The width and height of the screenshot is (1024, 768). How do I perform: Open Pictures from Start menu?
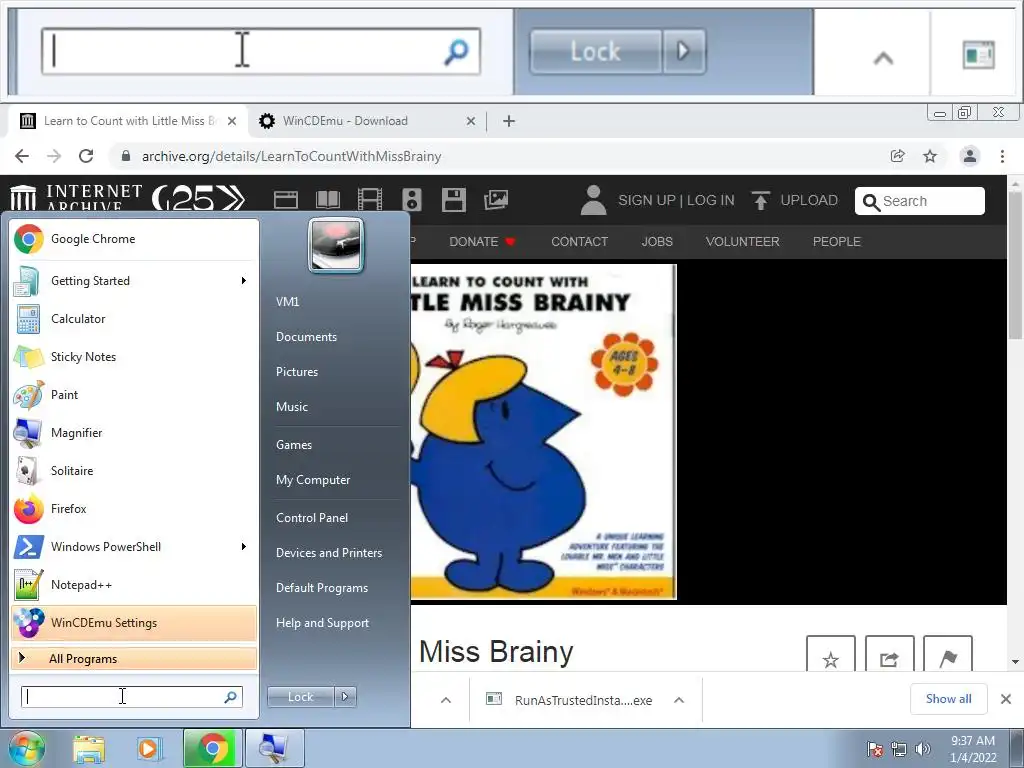(296, 372)
